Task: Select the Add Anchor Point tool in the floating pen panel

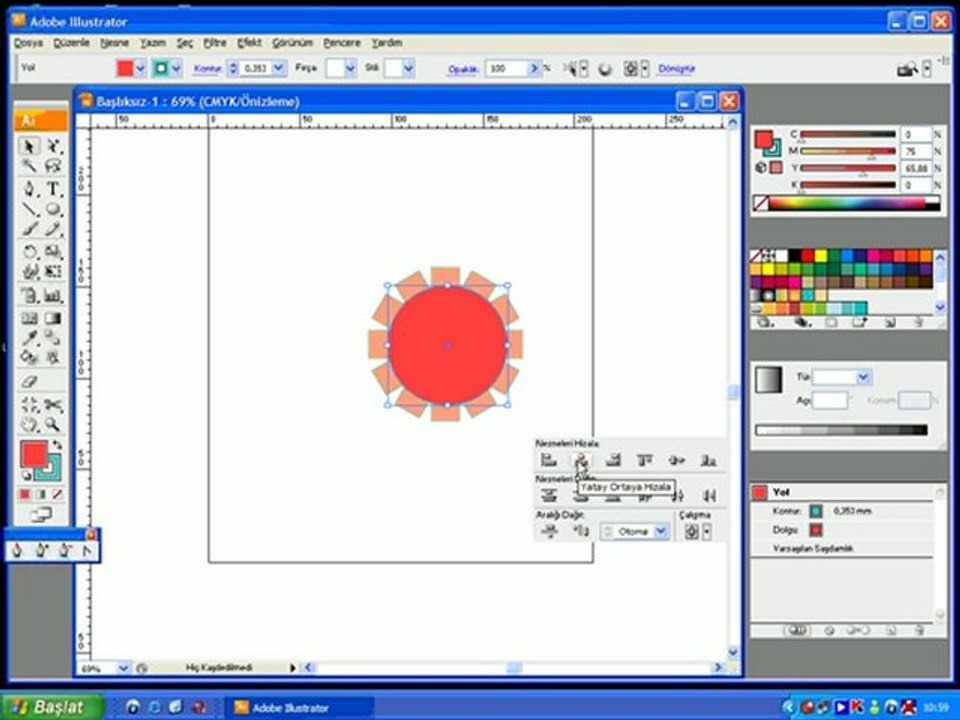Action: (x=40, y=550)
